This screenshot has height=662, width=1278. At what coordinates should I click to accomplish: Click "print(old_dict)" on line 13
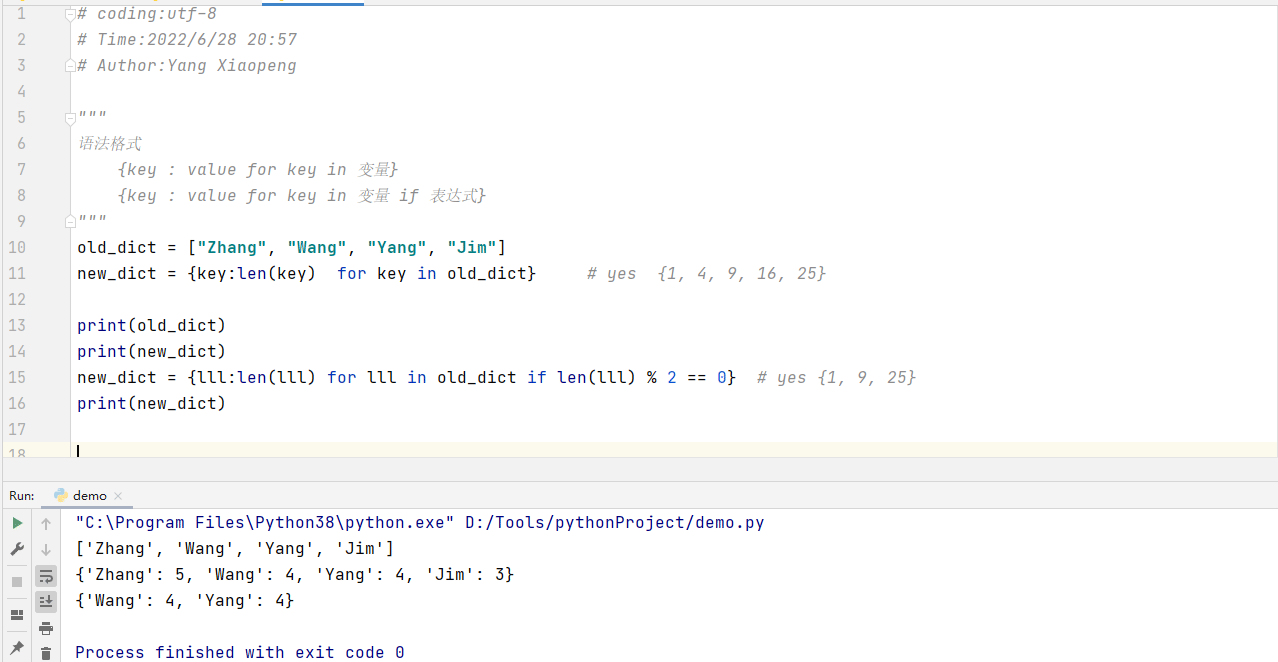pyautogui.click(x=152, y=326)
